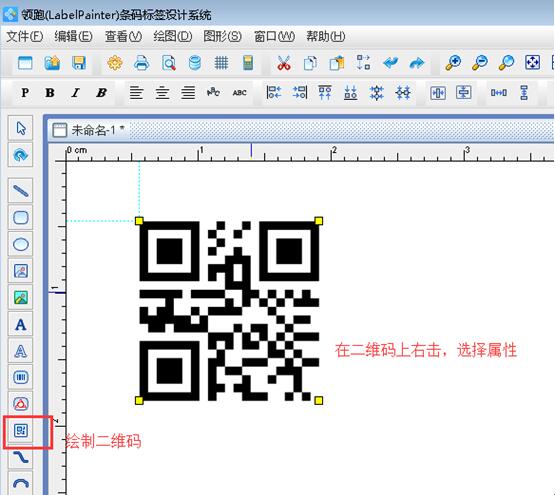555x495 pixels.
Task: Pick the straight line drawing tool
Action: [21, 191]
